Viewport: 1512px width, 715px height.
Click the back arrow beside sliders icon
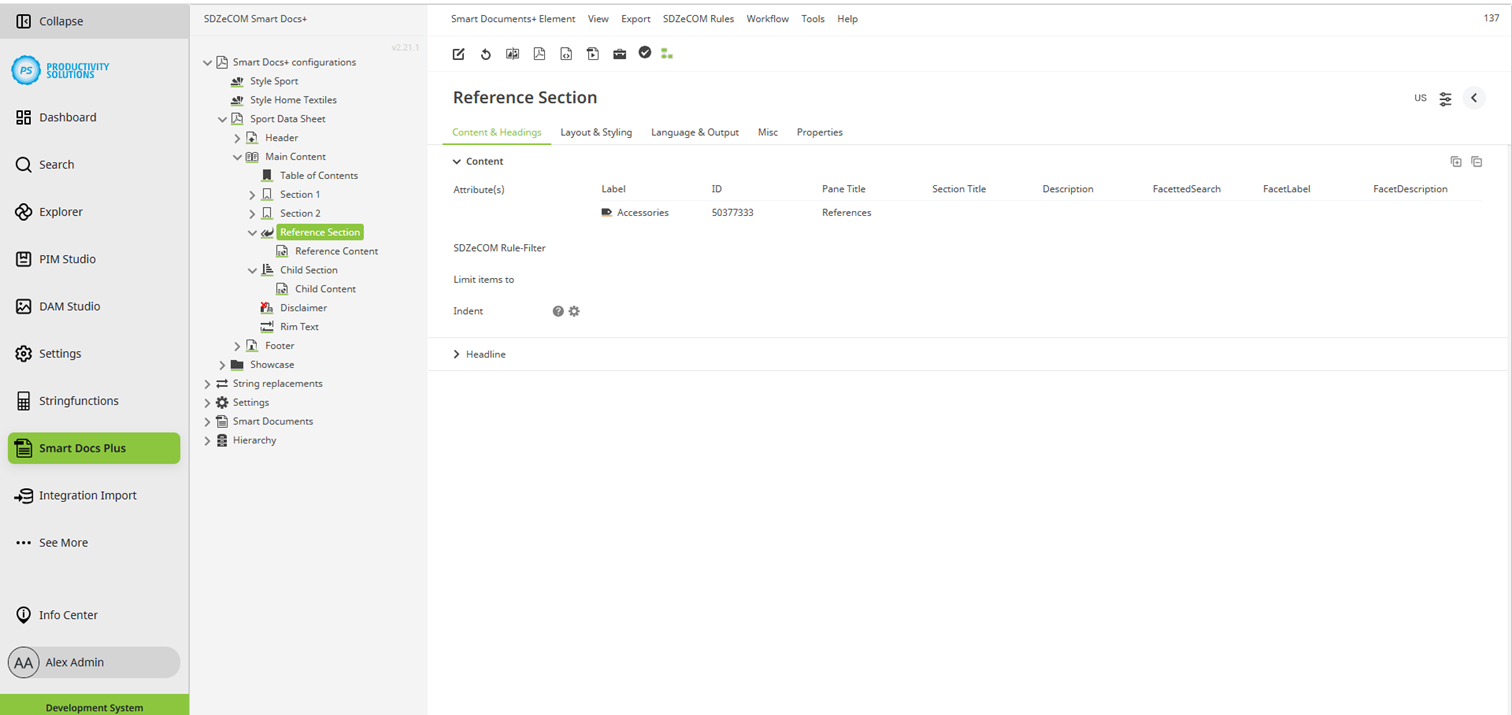click(x=1474, y=98)
